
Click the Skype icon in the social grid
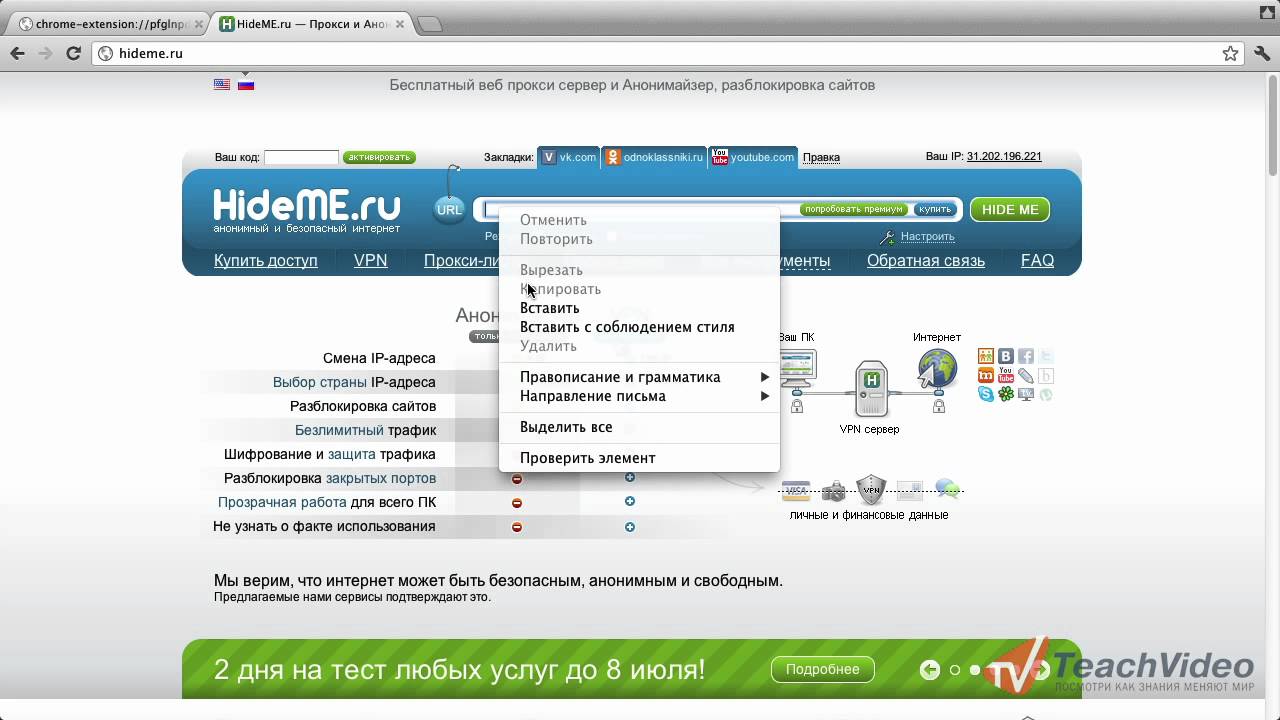[986, 394]
